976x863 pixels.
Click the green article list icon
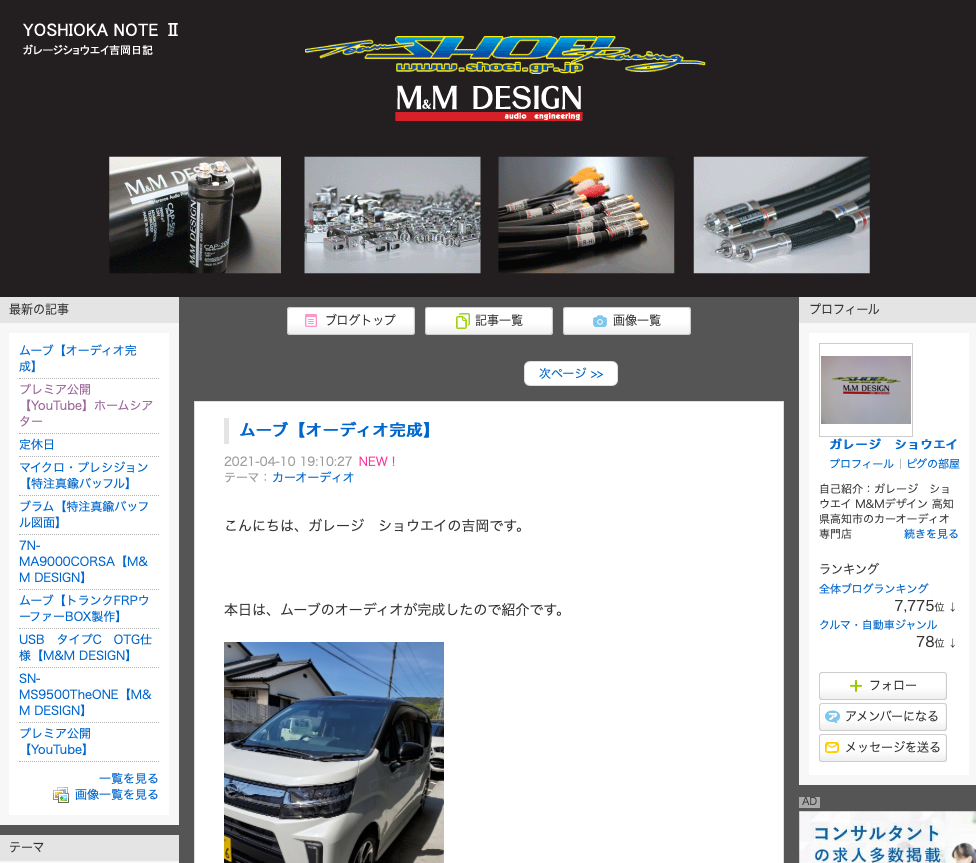click(x=462, y=321)
